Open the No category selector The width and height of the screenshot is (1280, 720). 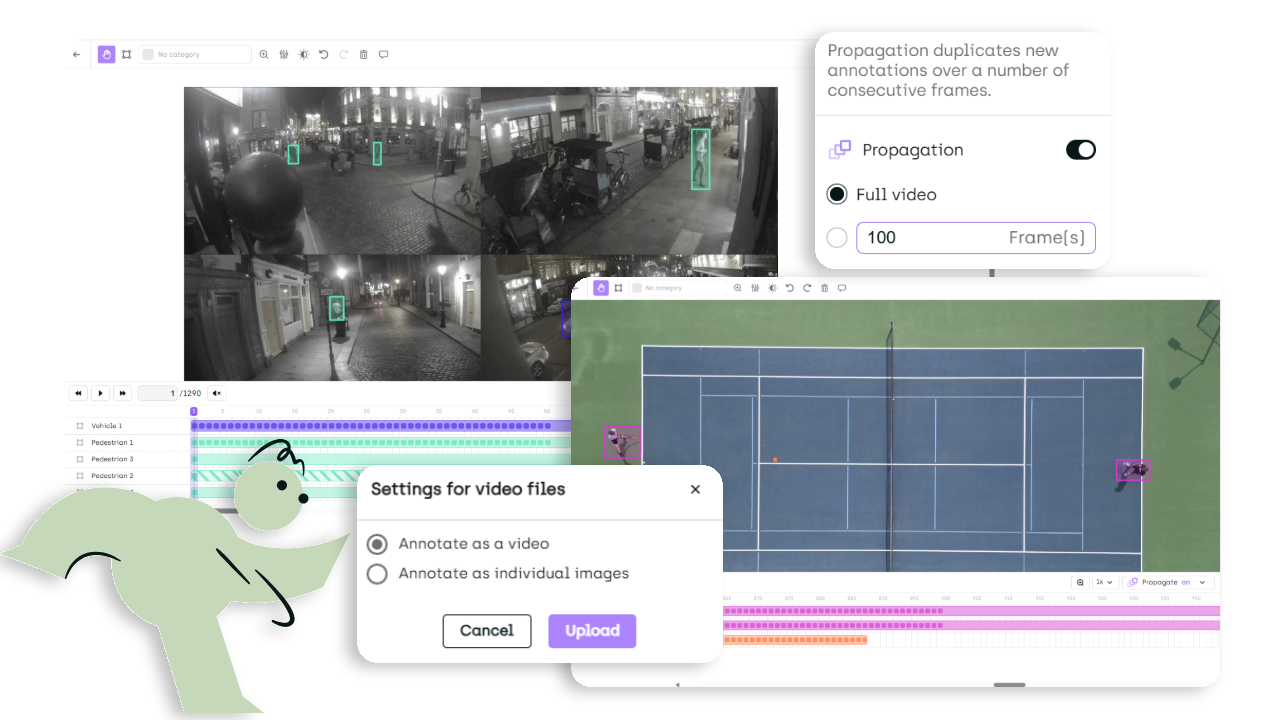click(x=195, y=54)
